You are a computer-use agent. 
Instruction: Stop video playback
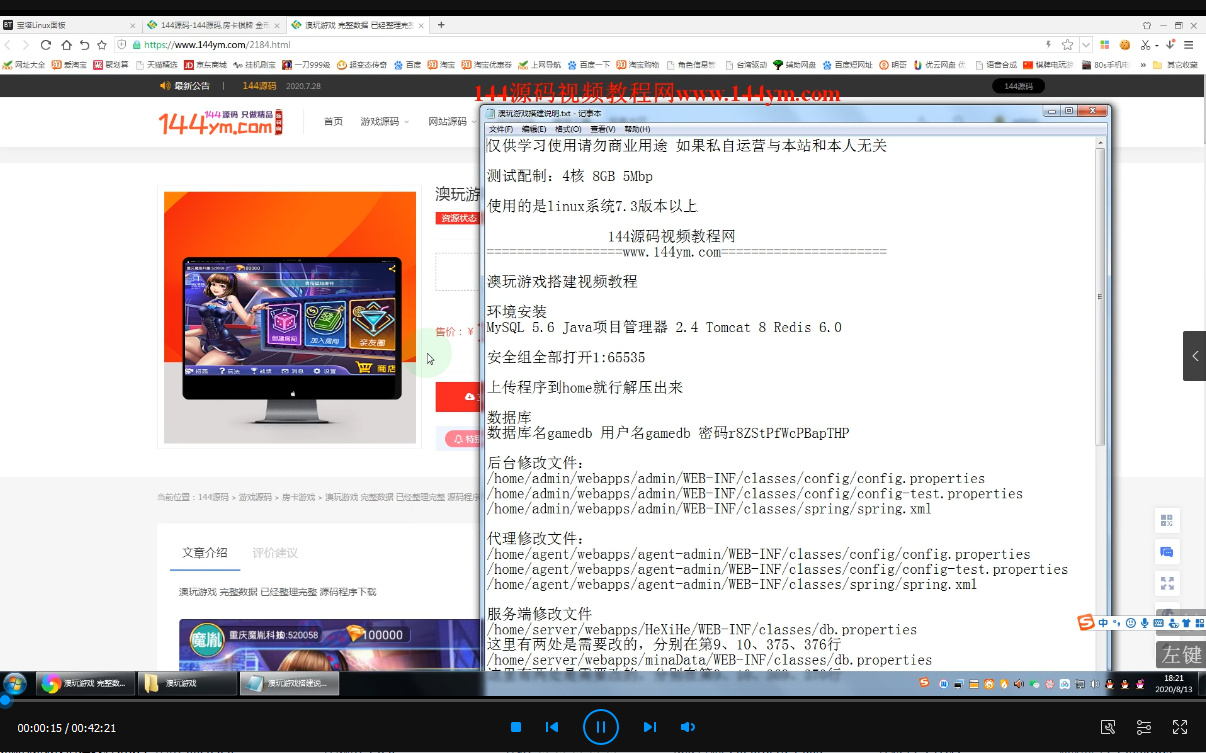[516, 727]
